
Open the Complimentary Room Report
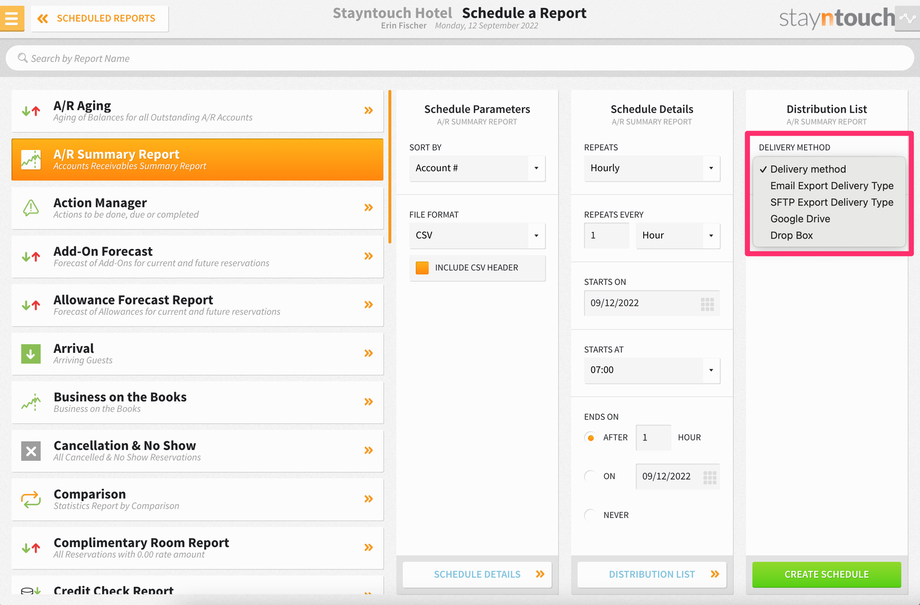point(197,549)
